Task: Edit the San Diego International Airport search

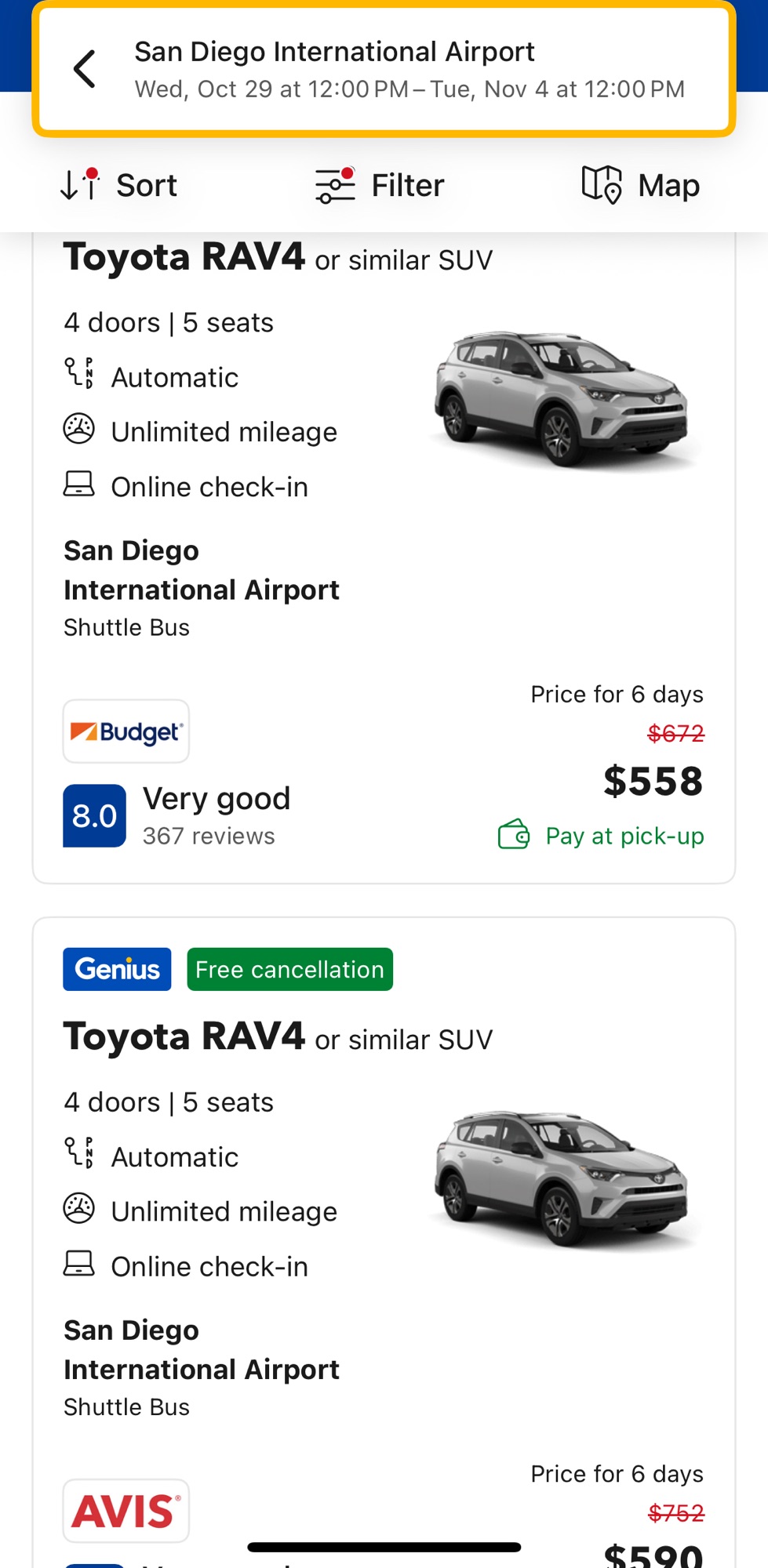Action: coord(409,69)
